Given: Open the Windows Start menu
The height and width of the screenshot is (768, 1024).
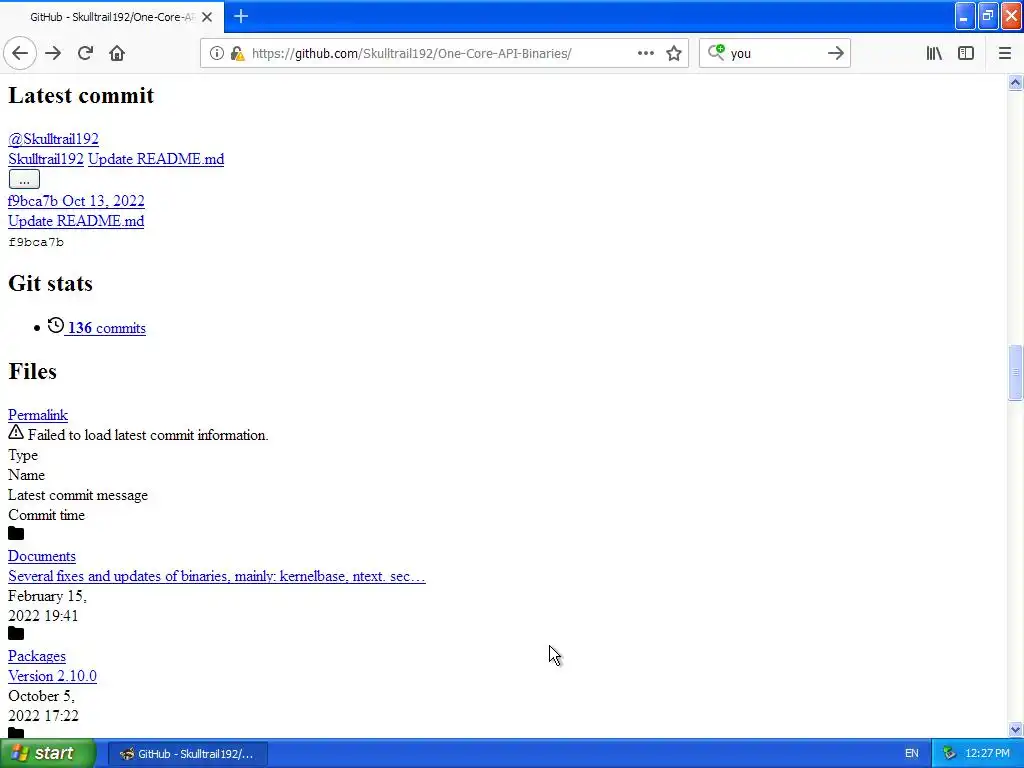Looking at the screenshot, I should coord(48,753).
